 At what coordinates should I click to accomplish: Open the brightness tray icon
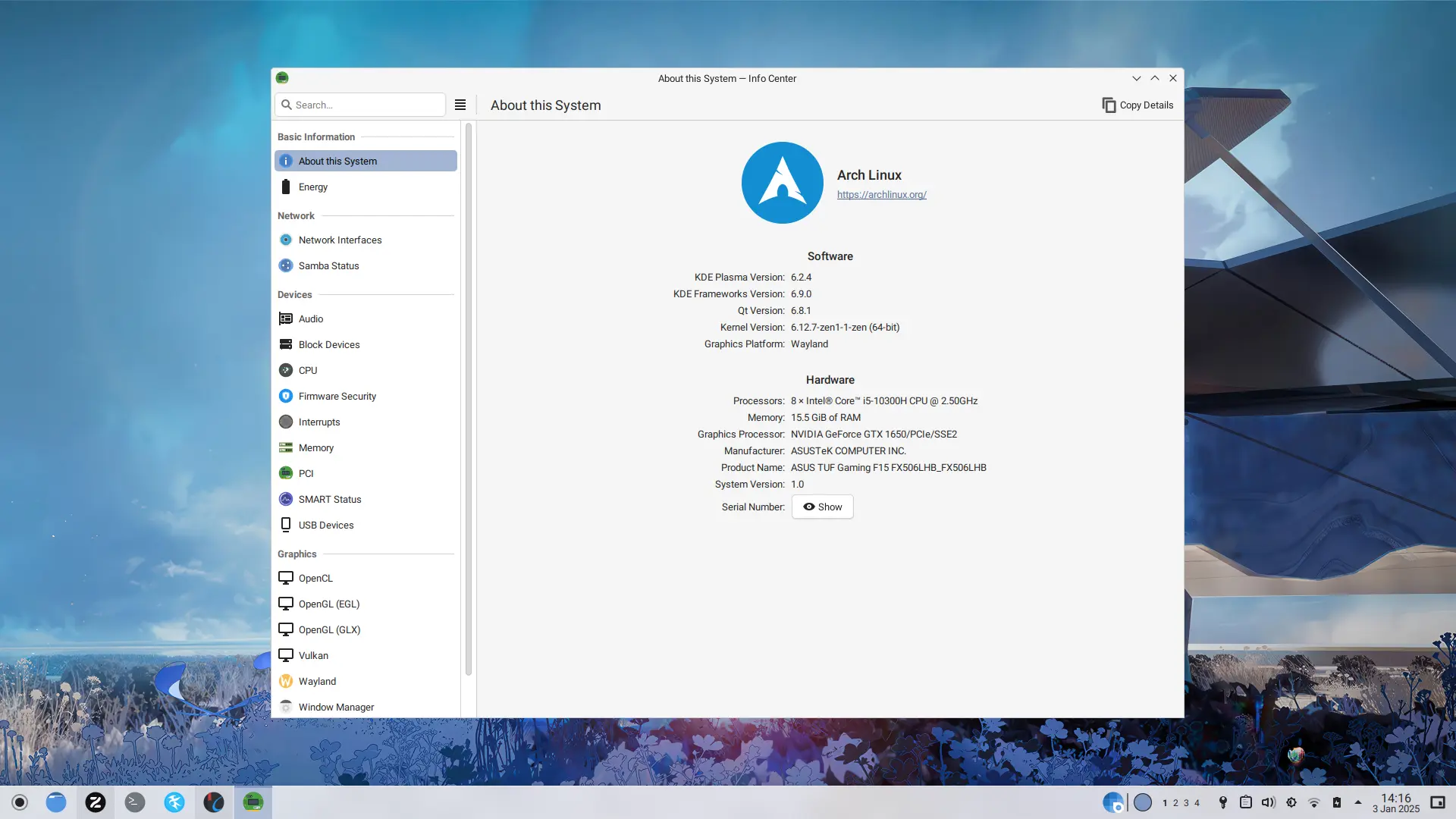pyautogui.click(x=1291, y=802)
